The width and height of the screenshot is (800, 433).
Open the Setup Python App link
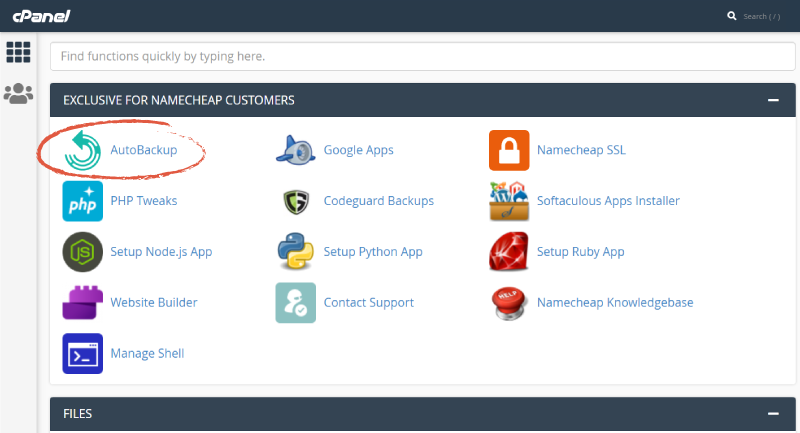[373, 252]
